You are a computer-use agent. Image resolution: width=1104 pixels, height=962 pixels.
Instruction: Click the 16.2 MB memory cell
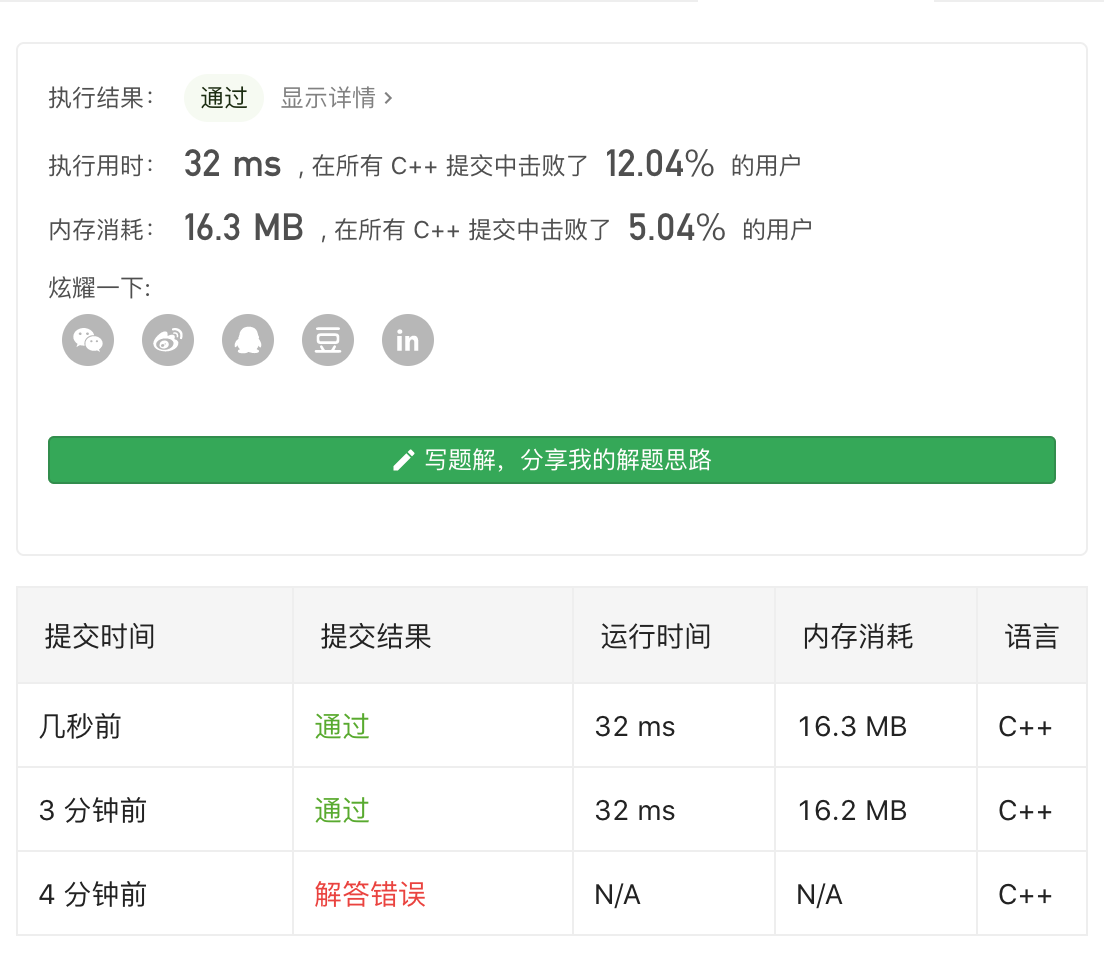pos(852,810)
